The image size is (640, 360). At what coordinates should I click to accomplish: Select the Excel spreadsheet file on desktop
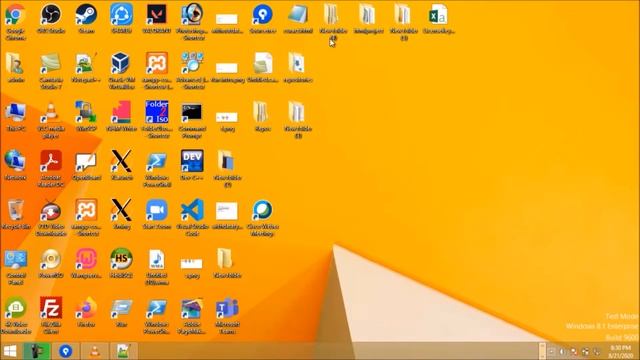coord(438,18)
